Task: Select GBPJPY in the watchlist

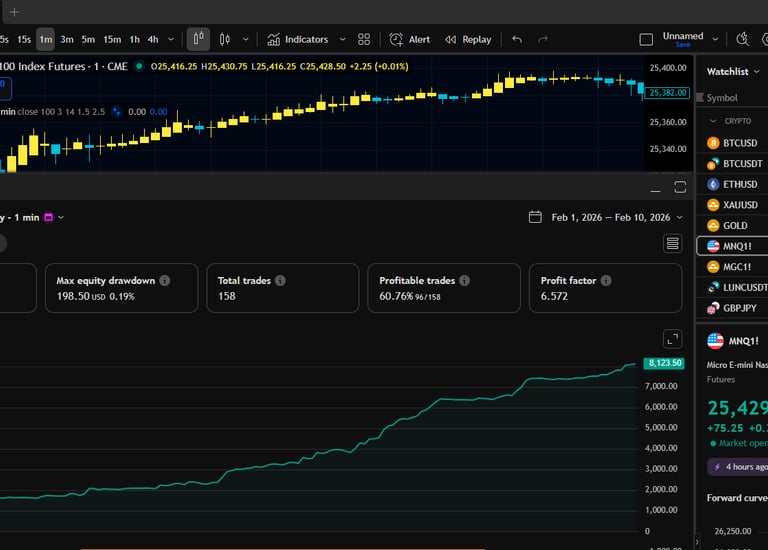Action: click(x=732, y=308)
